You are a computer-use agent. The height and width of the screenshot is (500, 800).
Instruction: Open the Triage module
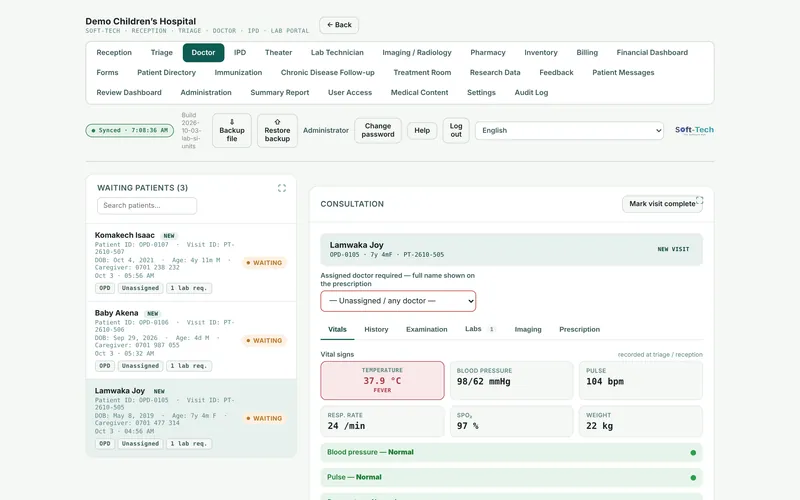pos(162,53)
